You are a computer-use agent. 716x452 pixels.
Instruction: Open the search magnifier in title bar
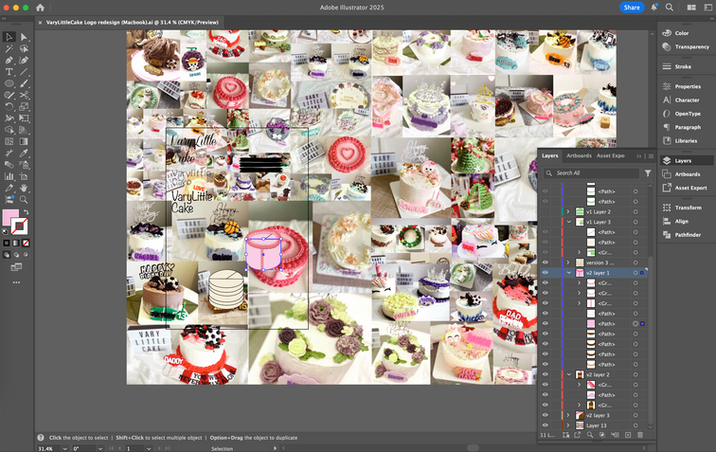[x=669, y=7]
